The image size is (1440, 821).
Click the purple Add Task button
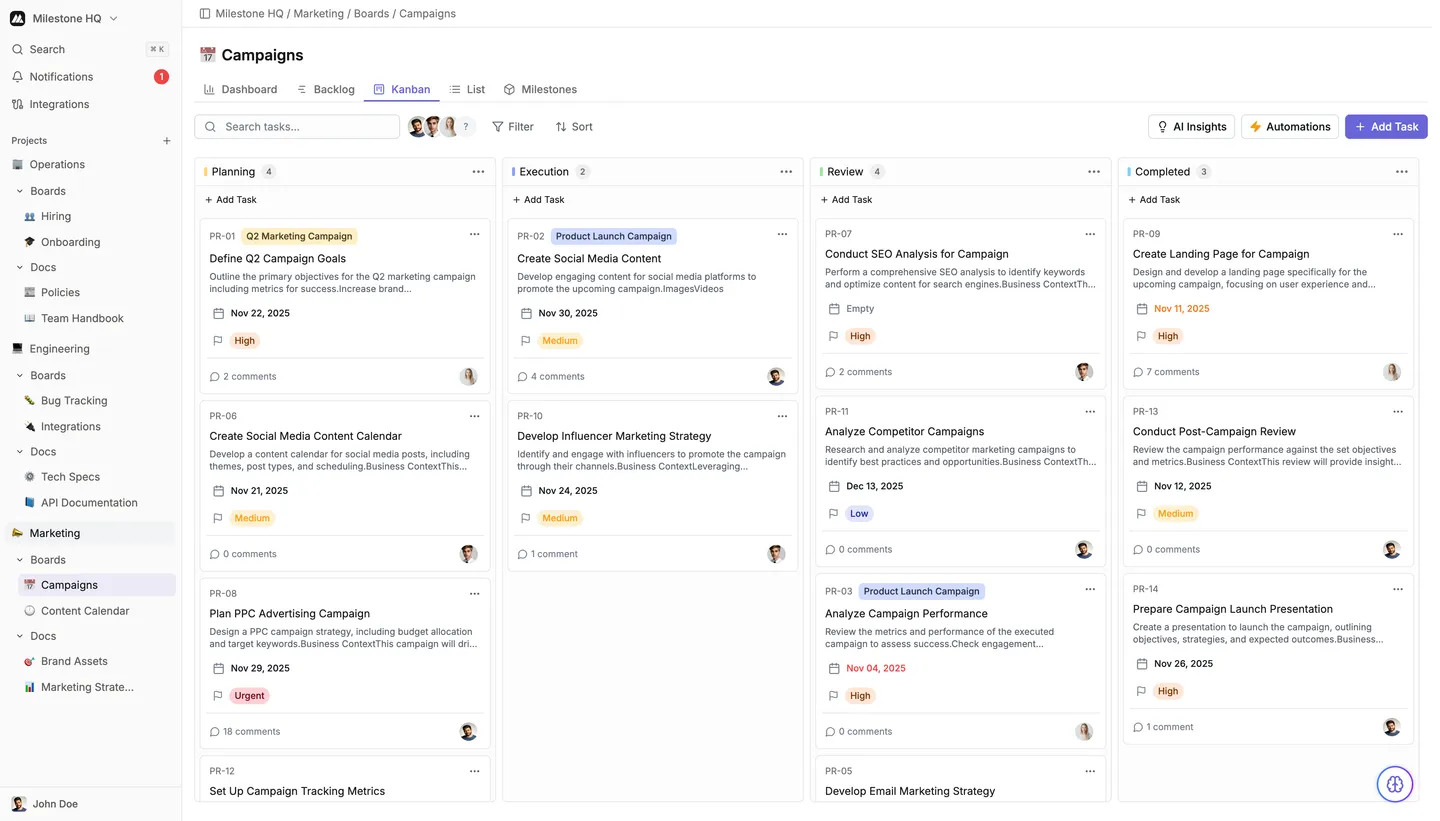click(1385, 127)
